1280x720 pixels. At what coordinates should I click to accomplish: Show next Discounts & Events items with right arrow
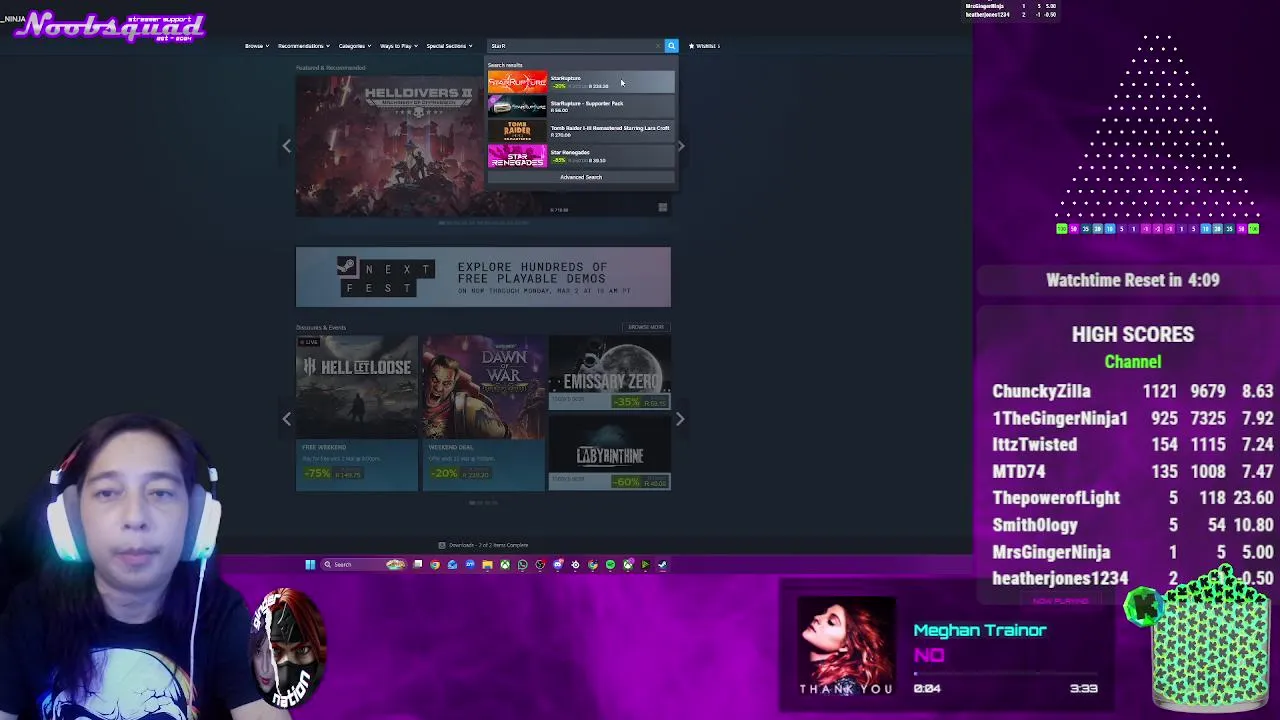pyautogui.click(x=680, y=419)
